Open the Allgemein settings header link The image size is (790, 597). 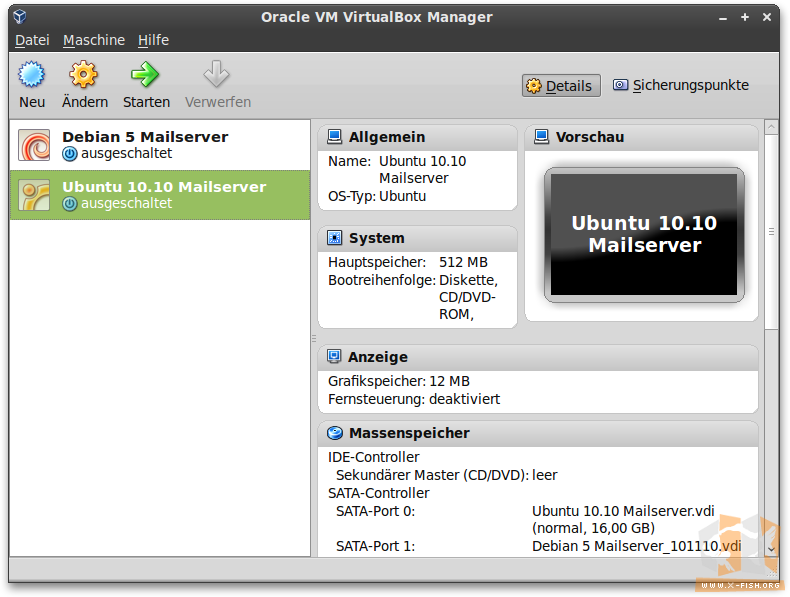tap(387, 137)
